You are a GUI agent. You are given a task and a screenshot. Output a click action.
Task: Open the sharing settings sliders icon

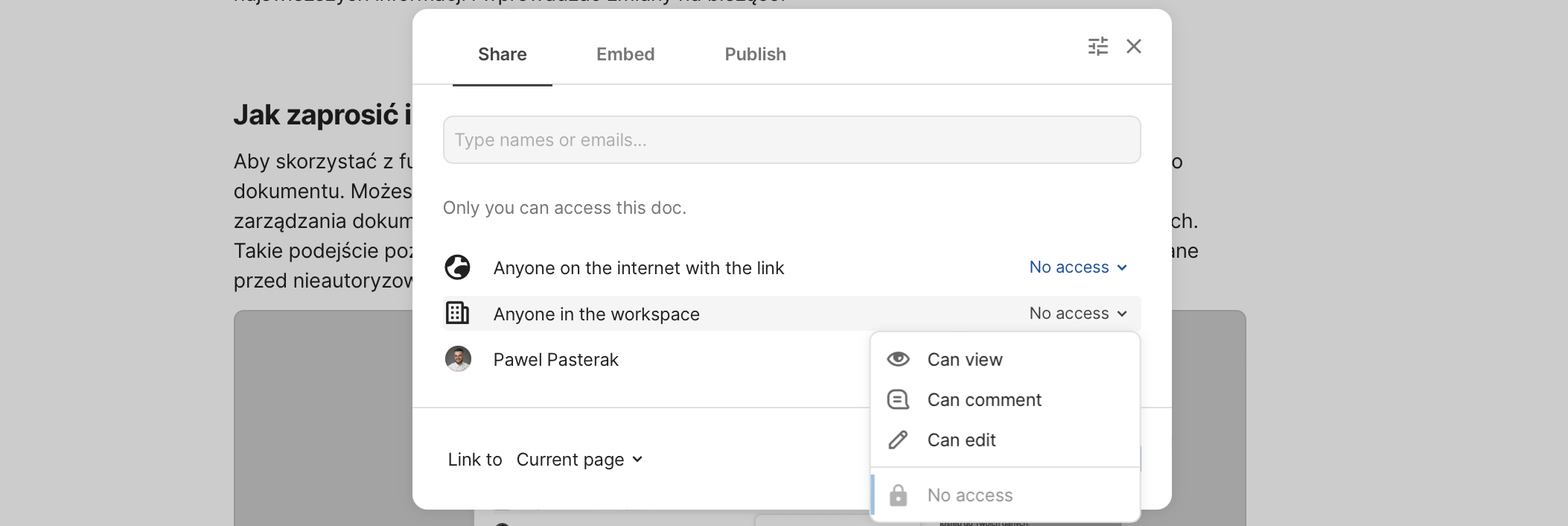[x=1097, y=46]
